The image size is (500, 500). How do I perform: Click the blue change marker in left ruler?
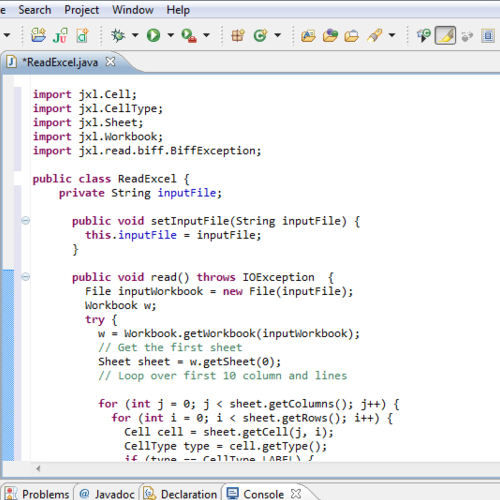coord(8,365)
